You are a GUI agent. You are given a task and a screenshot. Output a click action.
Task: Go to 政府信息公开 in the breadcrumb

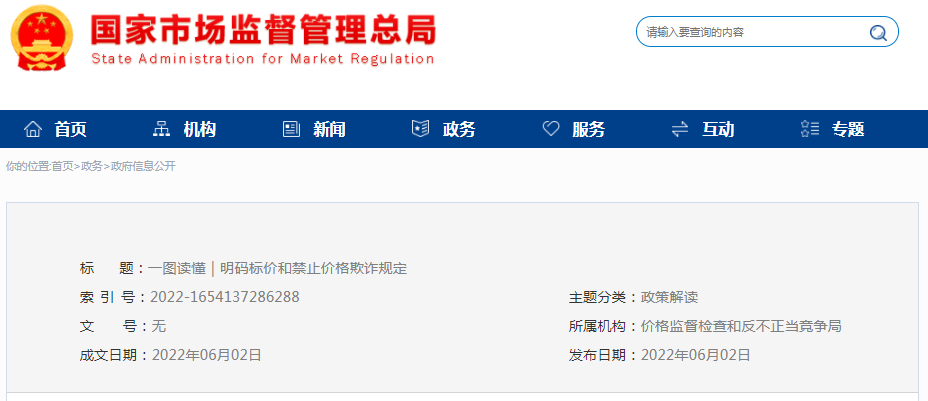pos(143,167)
